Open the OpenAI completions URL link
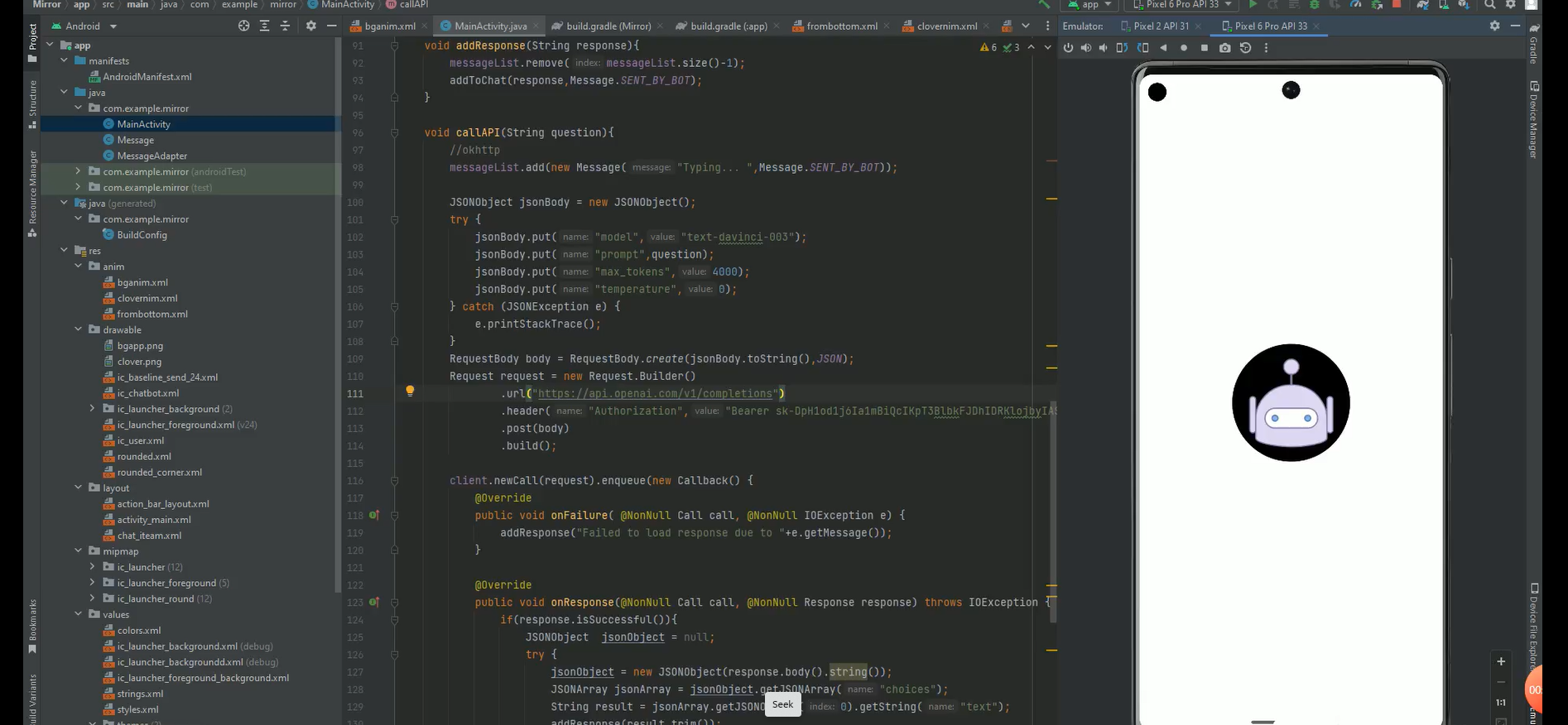The height and width of the screenshot is (725, 1568). (655, 394)
